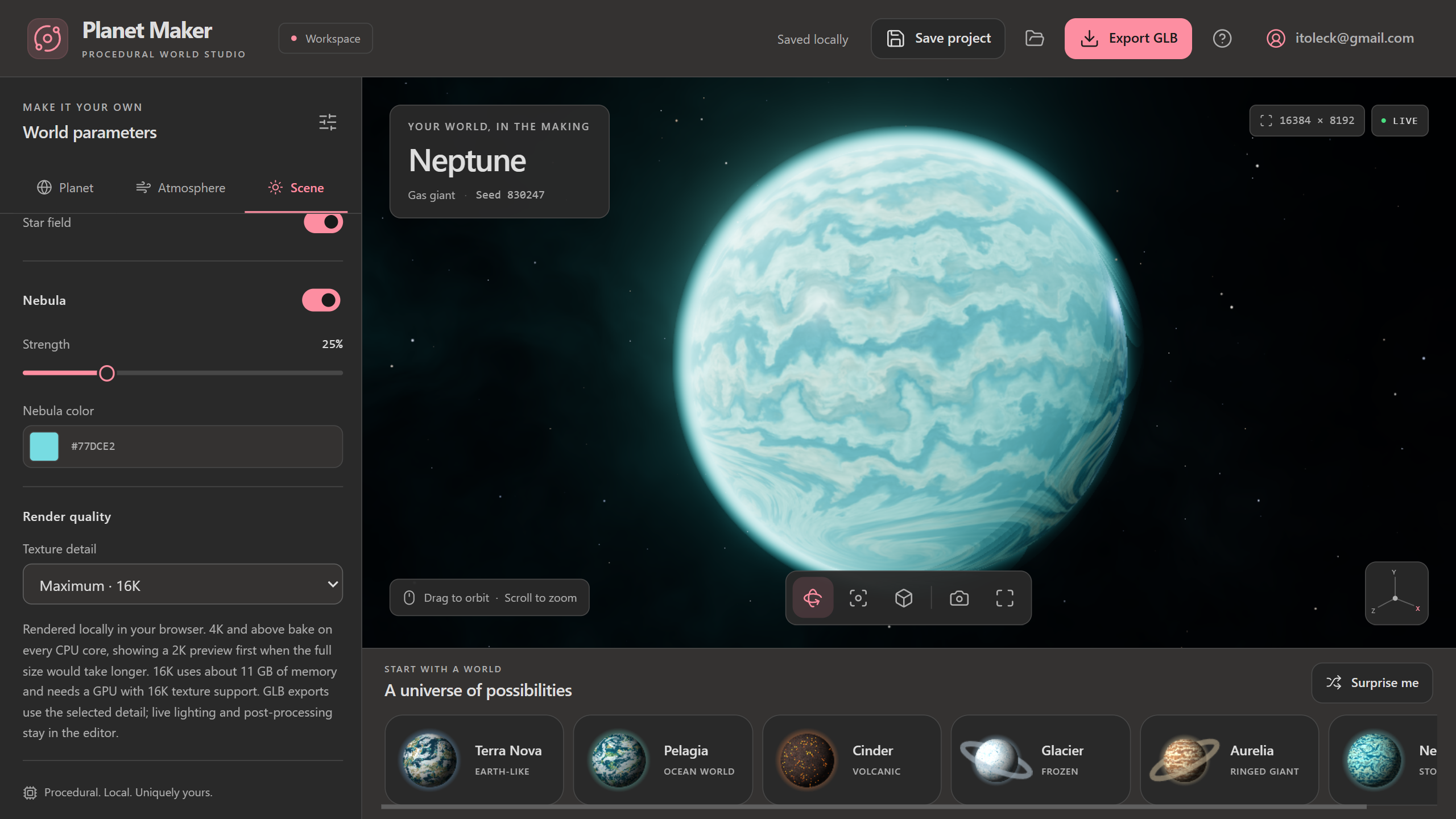Click the #77DCE2 hex color field
The width and height of the screenshot is (1456, 819).
[183, 446]
